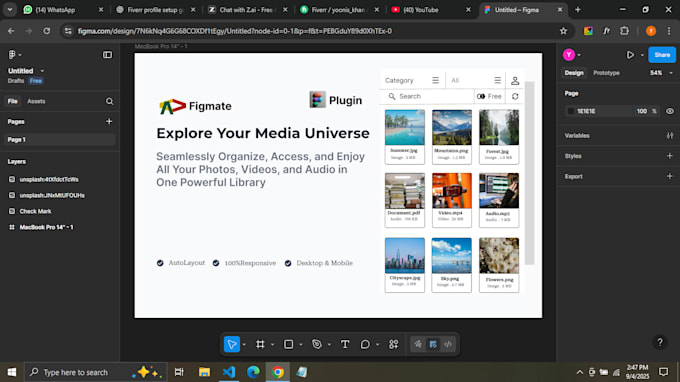Expand the Untitled file name dropdown

pos(42,71)
